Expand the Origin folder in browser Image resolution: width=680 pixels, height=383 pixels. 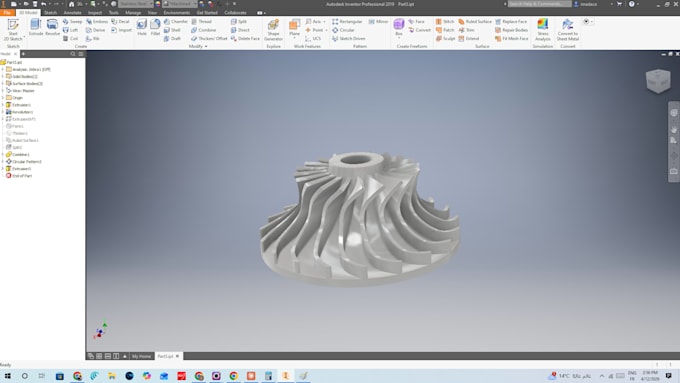[3, 98]
